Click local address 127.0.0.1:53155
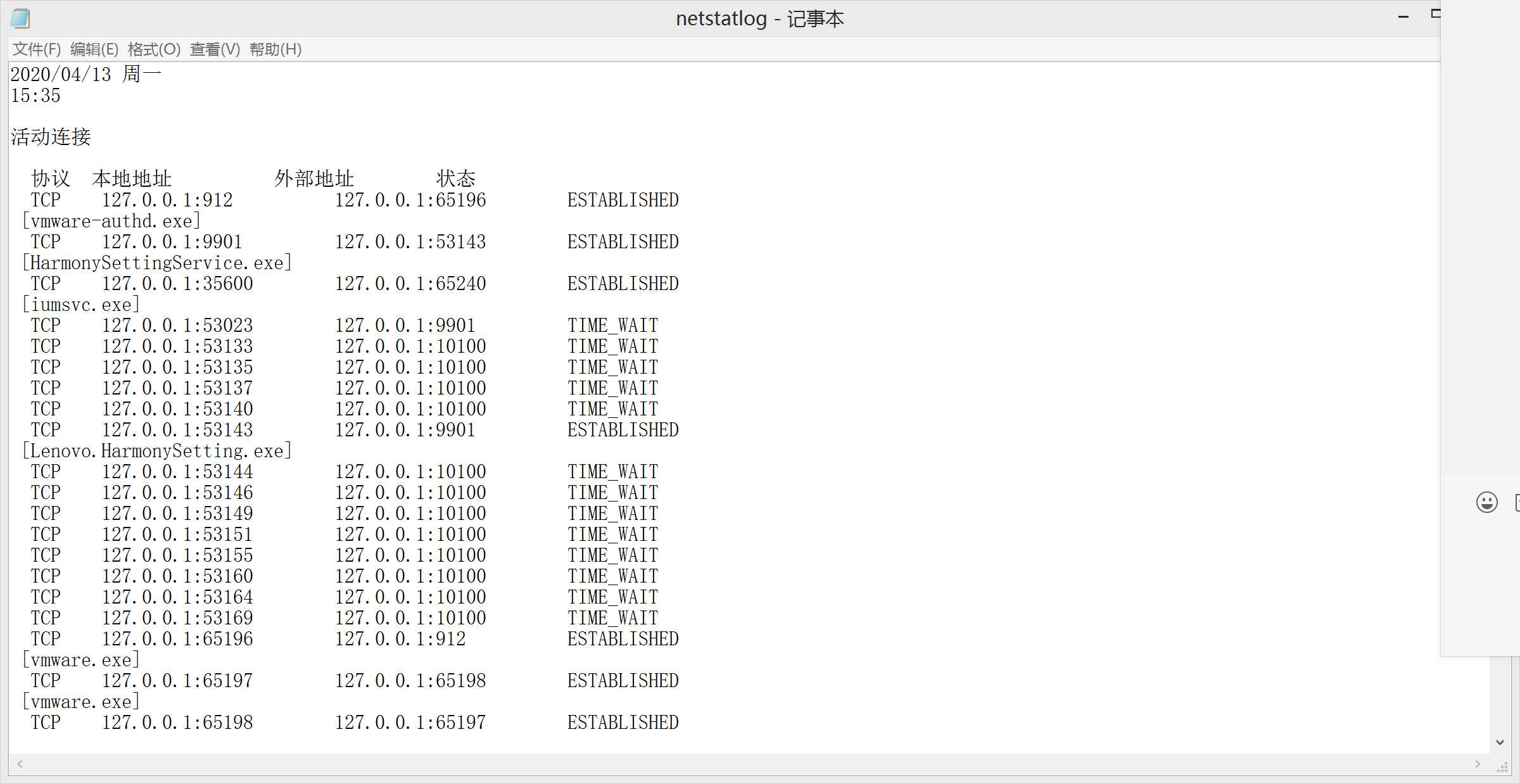This screenshot has width=1520, height=784. [x=177, y=555]
